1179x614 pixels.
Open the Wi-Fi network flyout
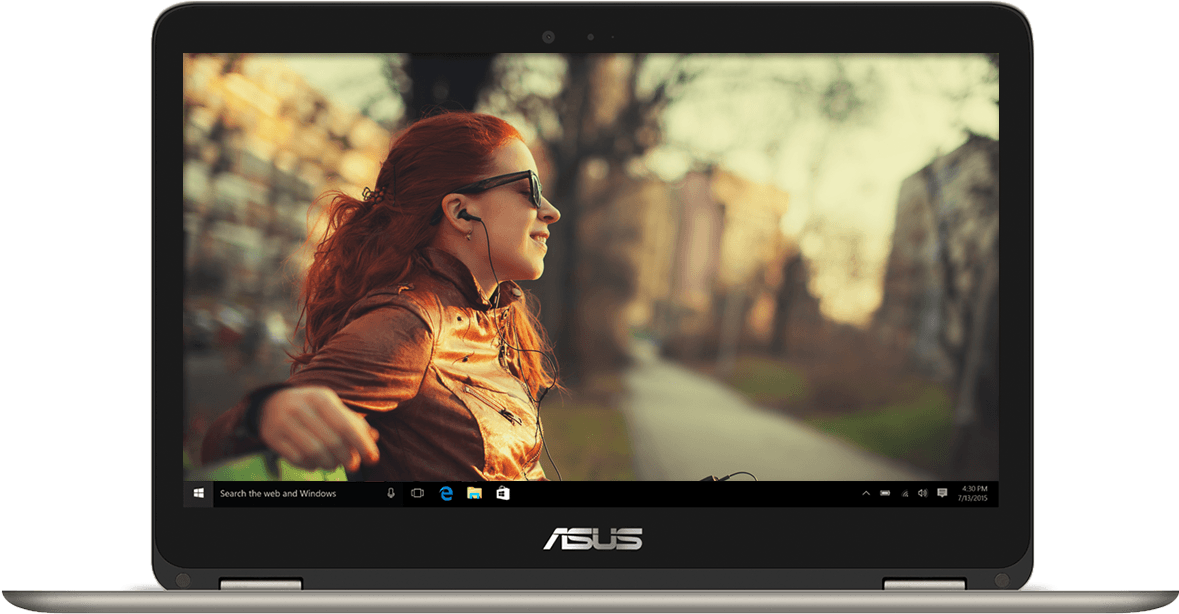tap(905, 493)
